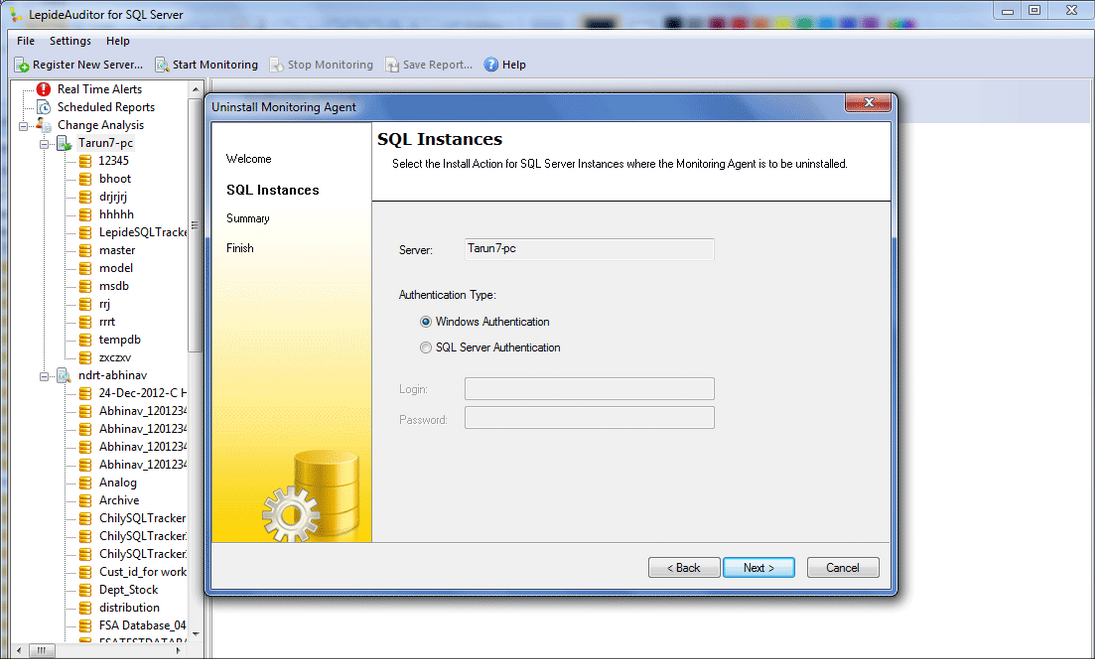This screenshot has height=659, width=1095.
Task: Click Start Monitoring label in toolbar
Action: click(x=215, y=65)
